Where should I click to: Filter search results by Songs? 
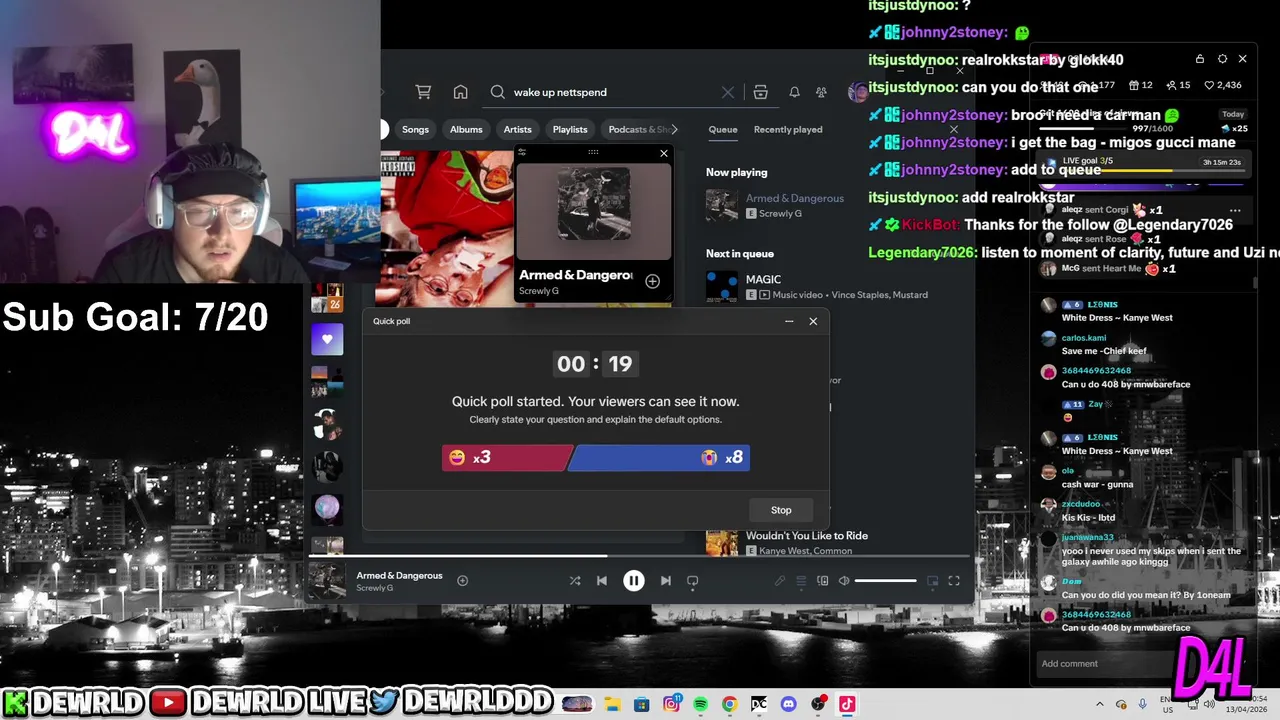coord(415,129)
